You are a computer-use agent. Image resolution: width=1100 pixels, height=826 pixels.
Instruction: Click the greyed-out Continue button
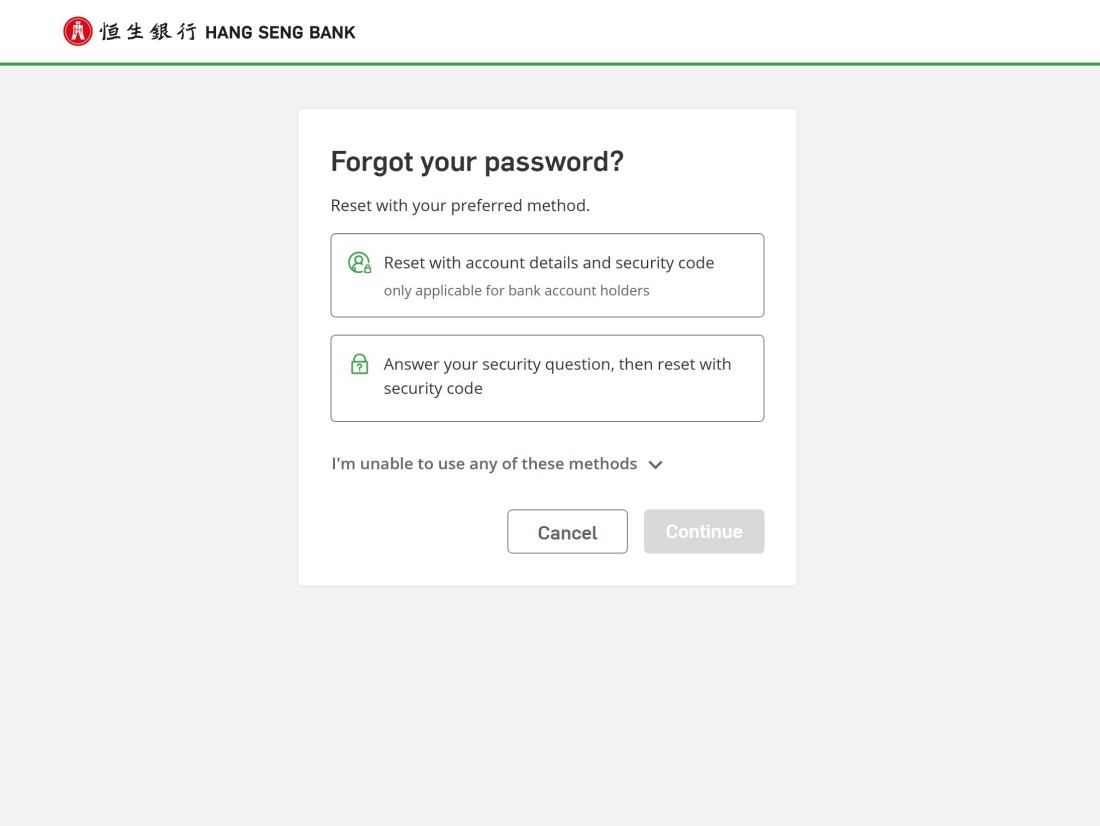[x=704, y=531]
